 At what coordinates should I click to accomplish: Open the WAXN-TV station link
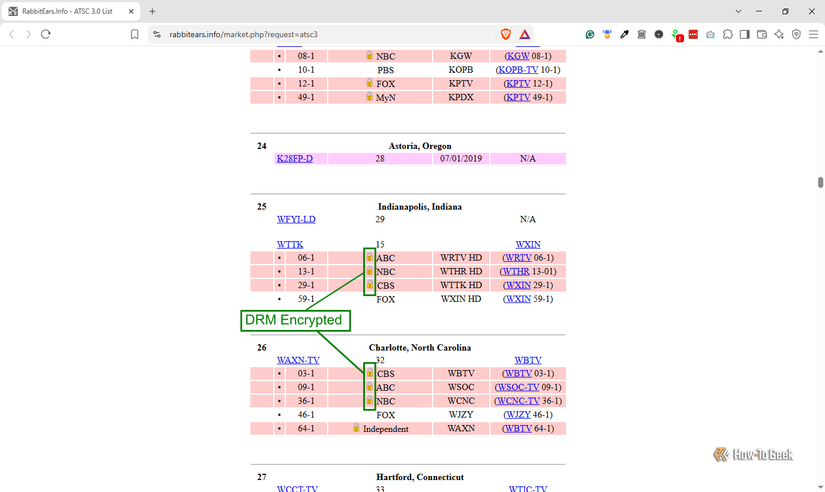(x=298, y=360)
